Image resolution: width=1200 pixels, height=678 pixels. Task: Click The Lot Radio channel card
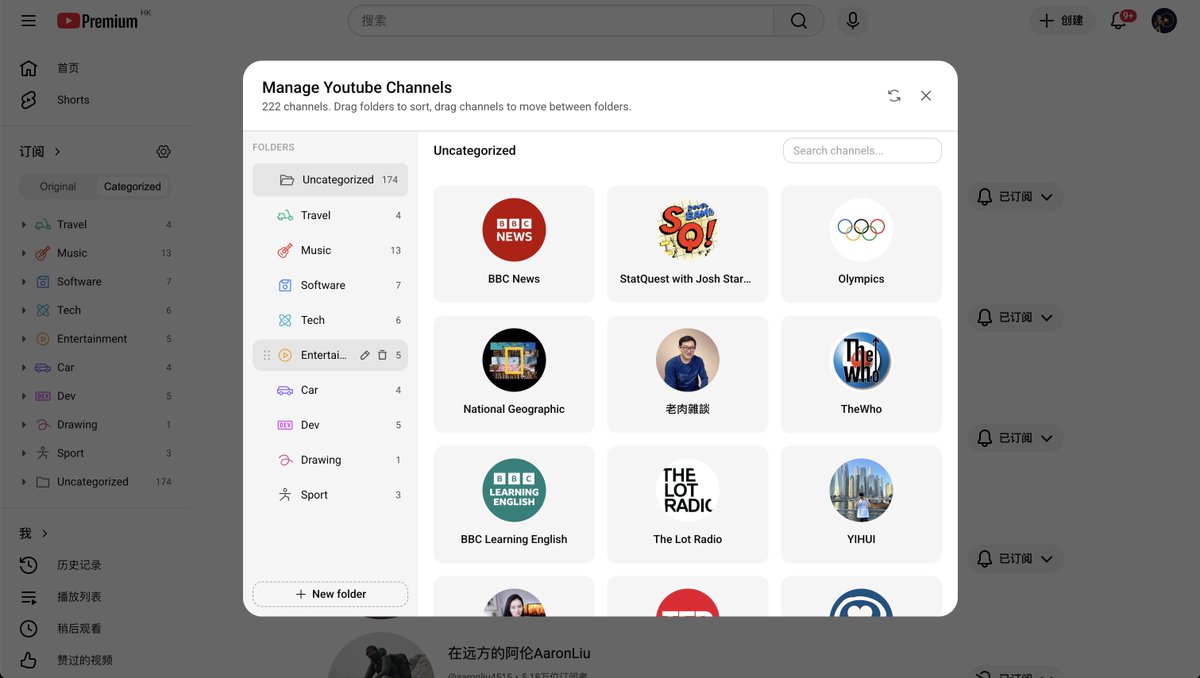click(688, 504)
